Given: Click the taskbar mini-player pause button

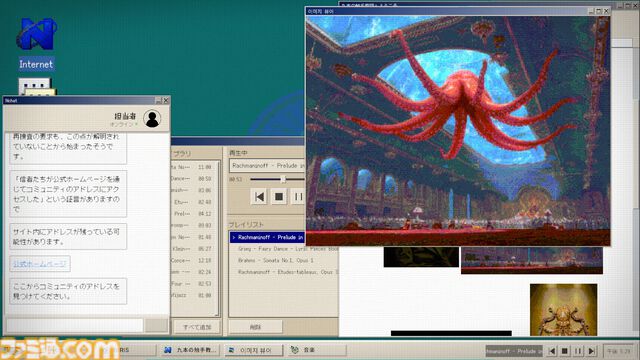Looking at the screenshot, I should pos(578,351).
